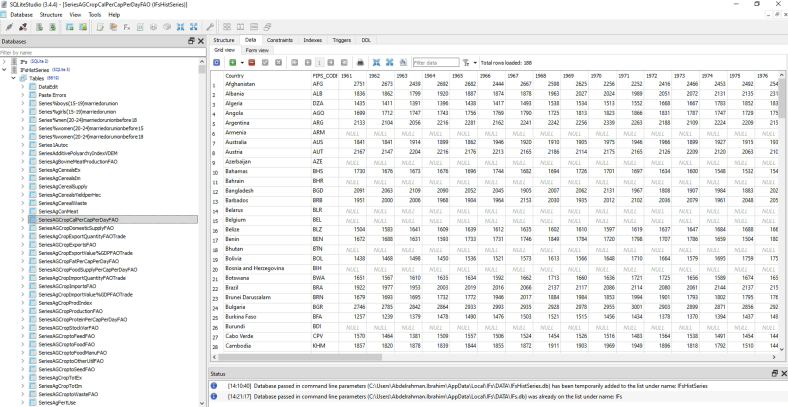Switch to Form view tab
Screen dimensions: 788x407
point(257,49)
